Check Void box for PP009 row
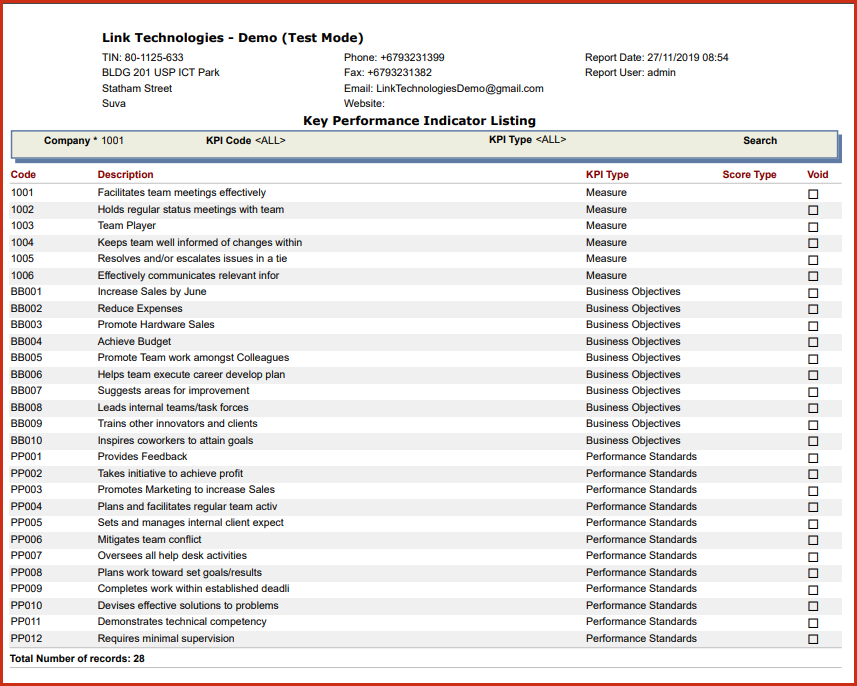Screen dimensions: 857x686 [813, 590]
